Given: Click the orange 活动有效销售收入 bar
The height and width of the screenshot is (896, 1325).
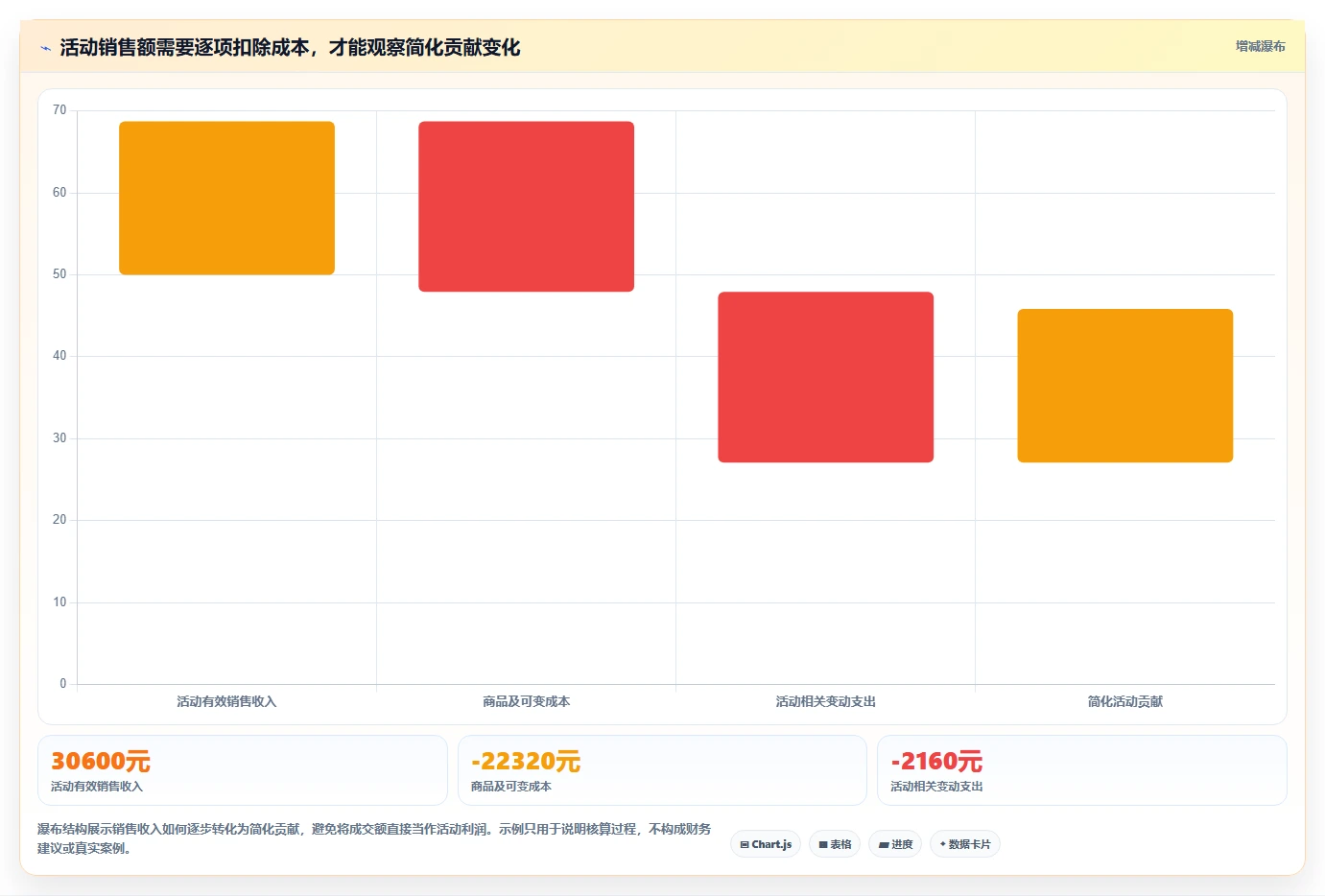Looking at the screenshot, I should pos(226,198).
